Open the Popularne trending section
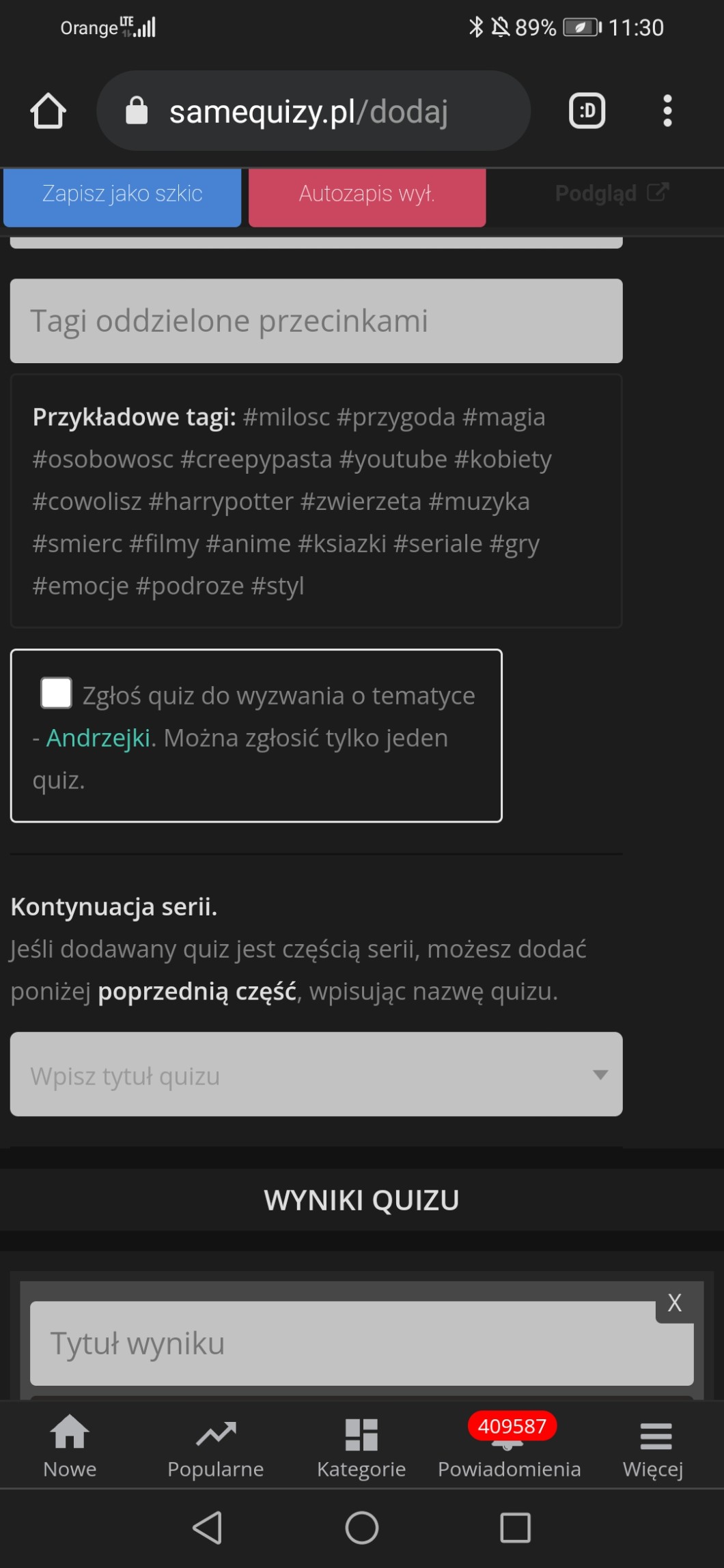The width and height of the screenshot is (724, 1568). 216,1444
